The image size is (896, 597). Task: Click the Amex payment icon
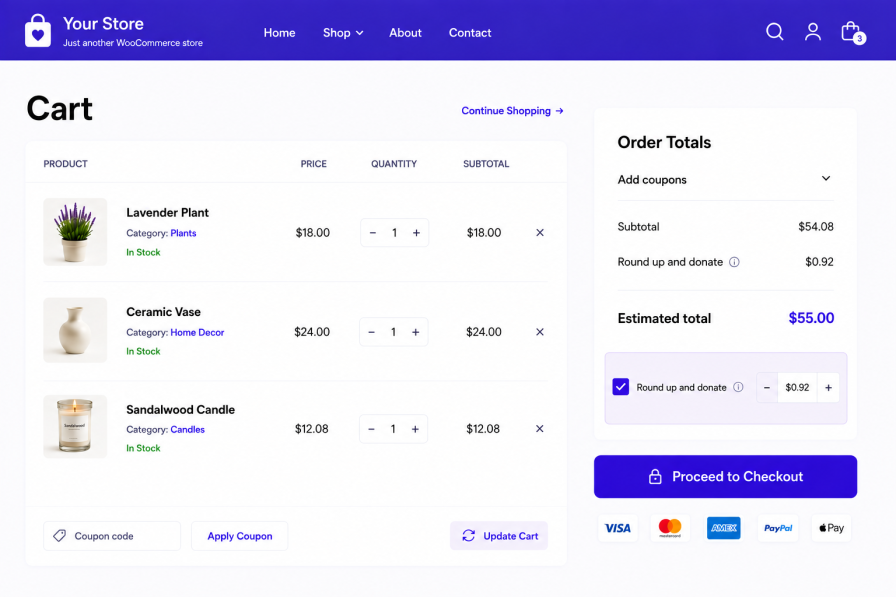coord(723,528)
